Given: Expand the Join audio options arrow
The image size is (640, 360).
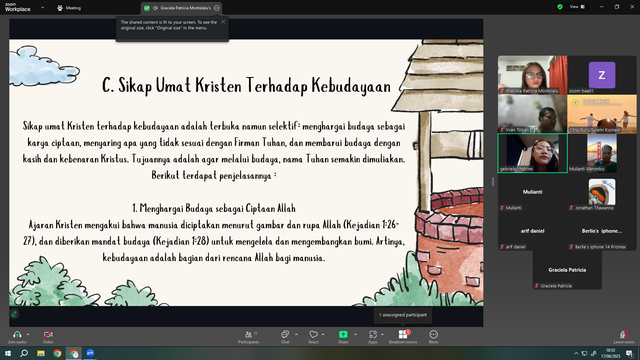Looking at the screenshot, I should click(28, 334).
